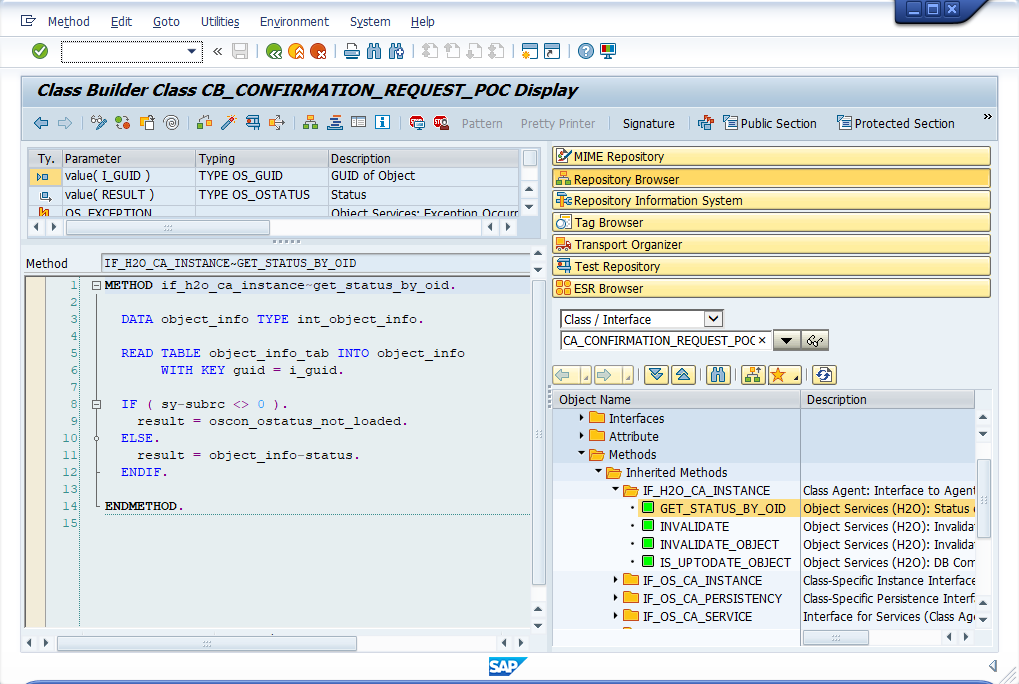1019x684 pixels.
Task: Click the Active/Inactive switch icon
Action: pyautogui.click(x=122, y=122)
